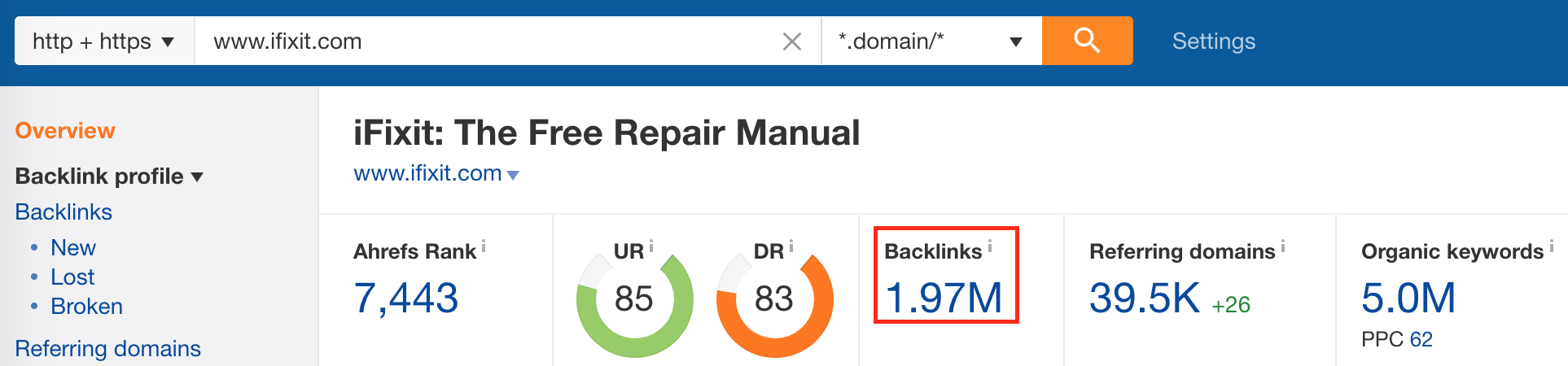Open the http + https protocol dropdown
1568x366 pixels.
click(104, 41)
